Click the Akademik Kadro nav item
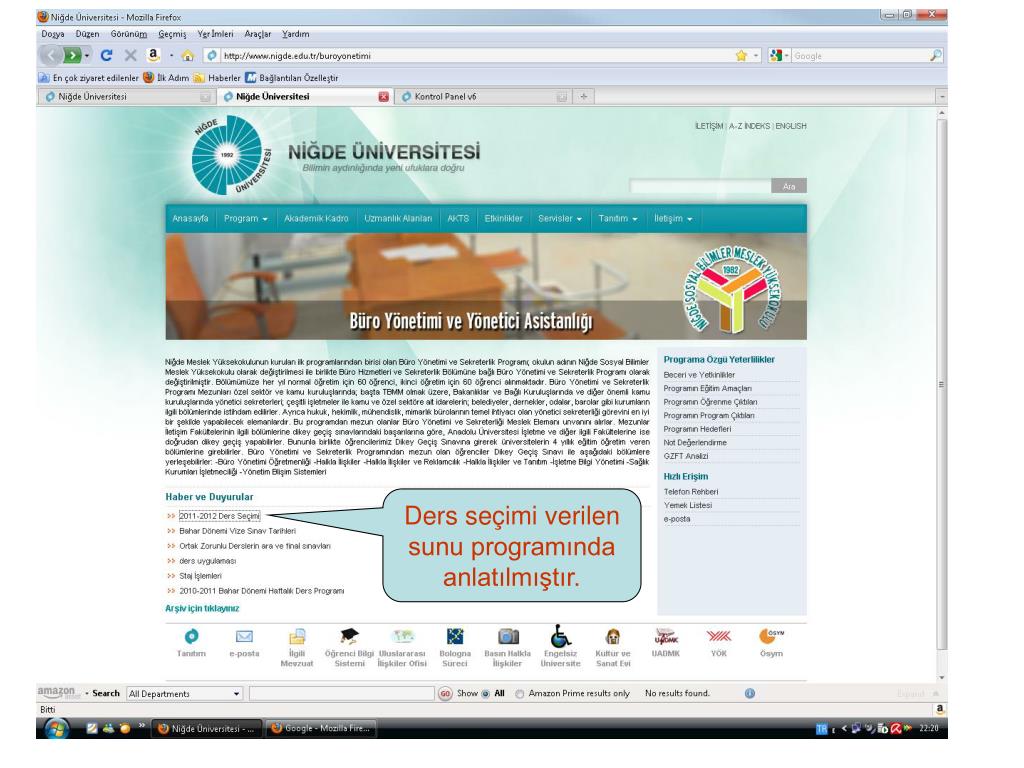The width and height of the screenshot is (1024, 768). click(x=316, y=219)
